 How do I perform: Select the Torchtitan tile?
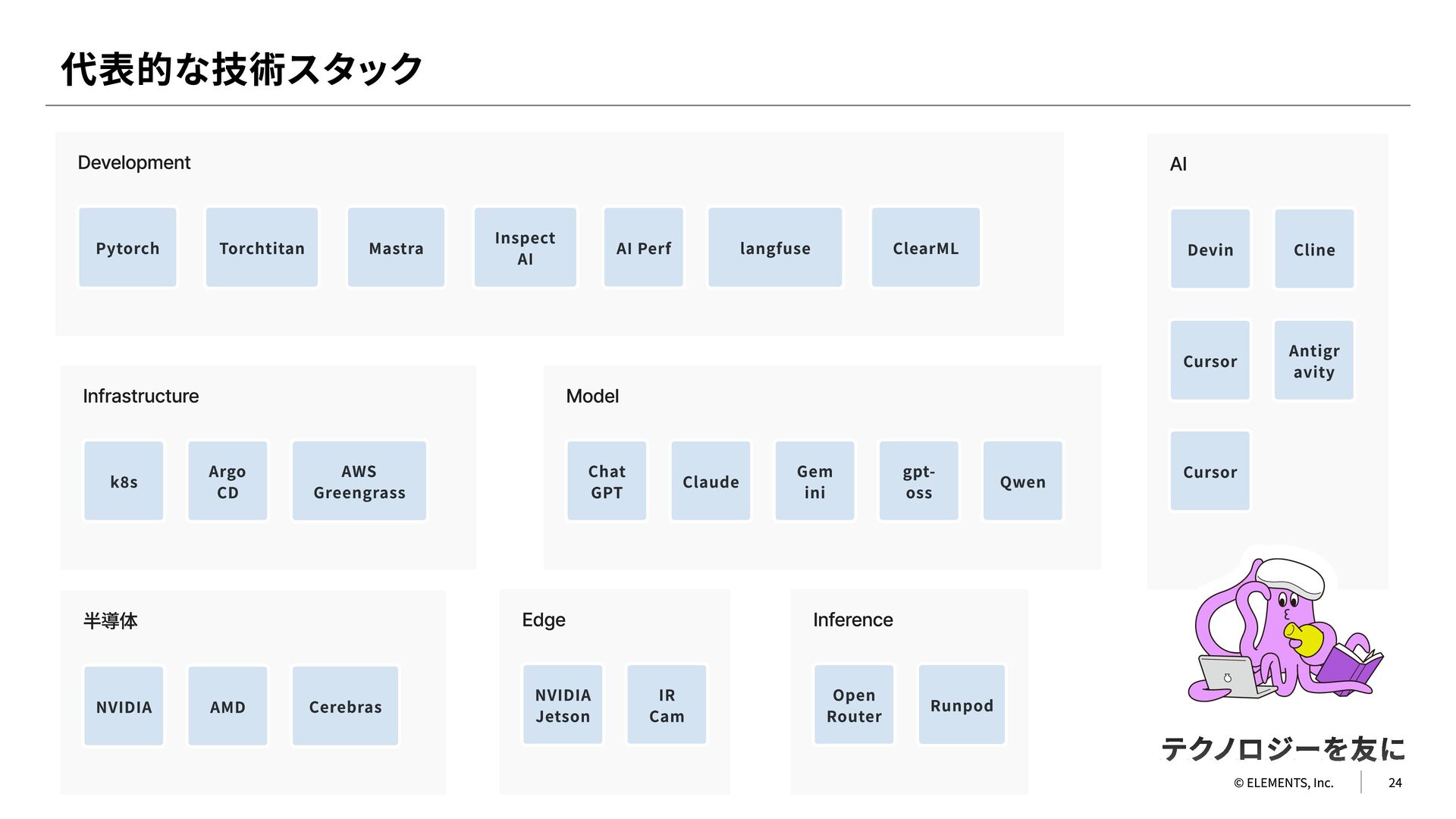(x=262, y=248)
